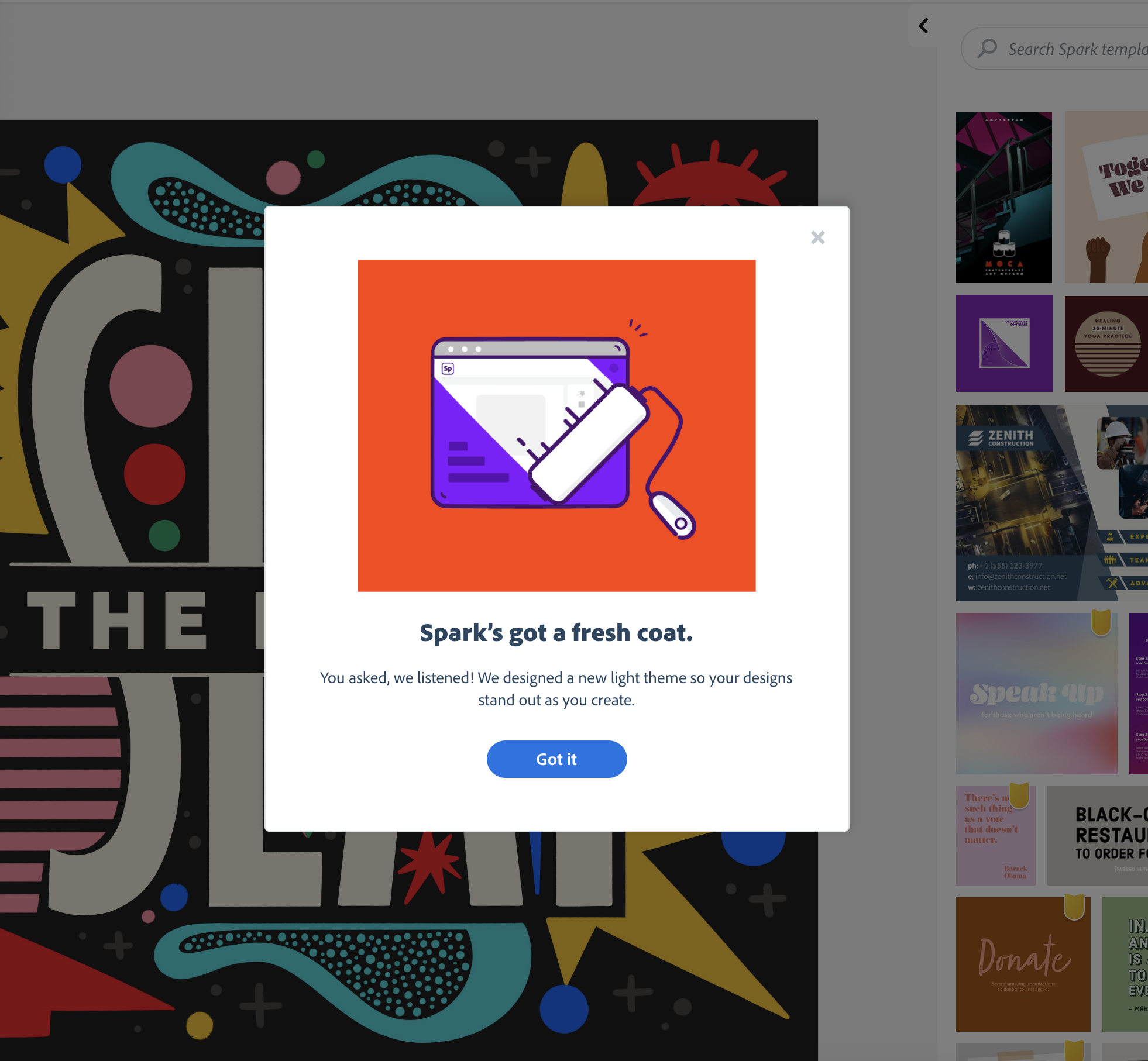Click the search magnifier icon
Screen dimensions: 1148x1061
pyautogui.click(x=987, y=49)
